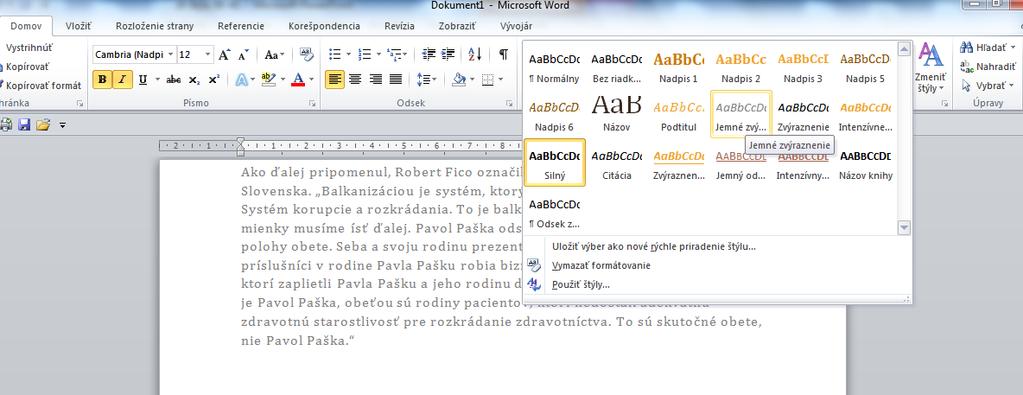This screenshot has height=395, width=1023.
Task: Click Save icon in quick access toolbar
Action: 25,124
